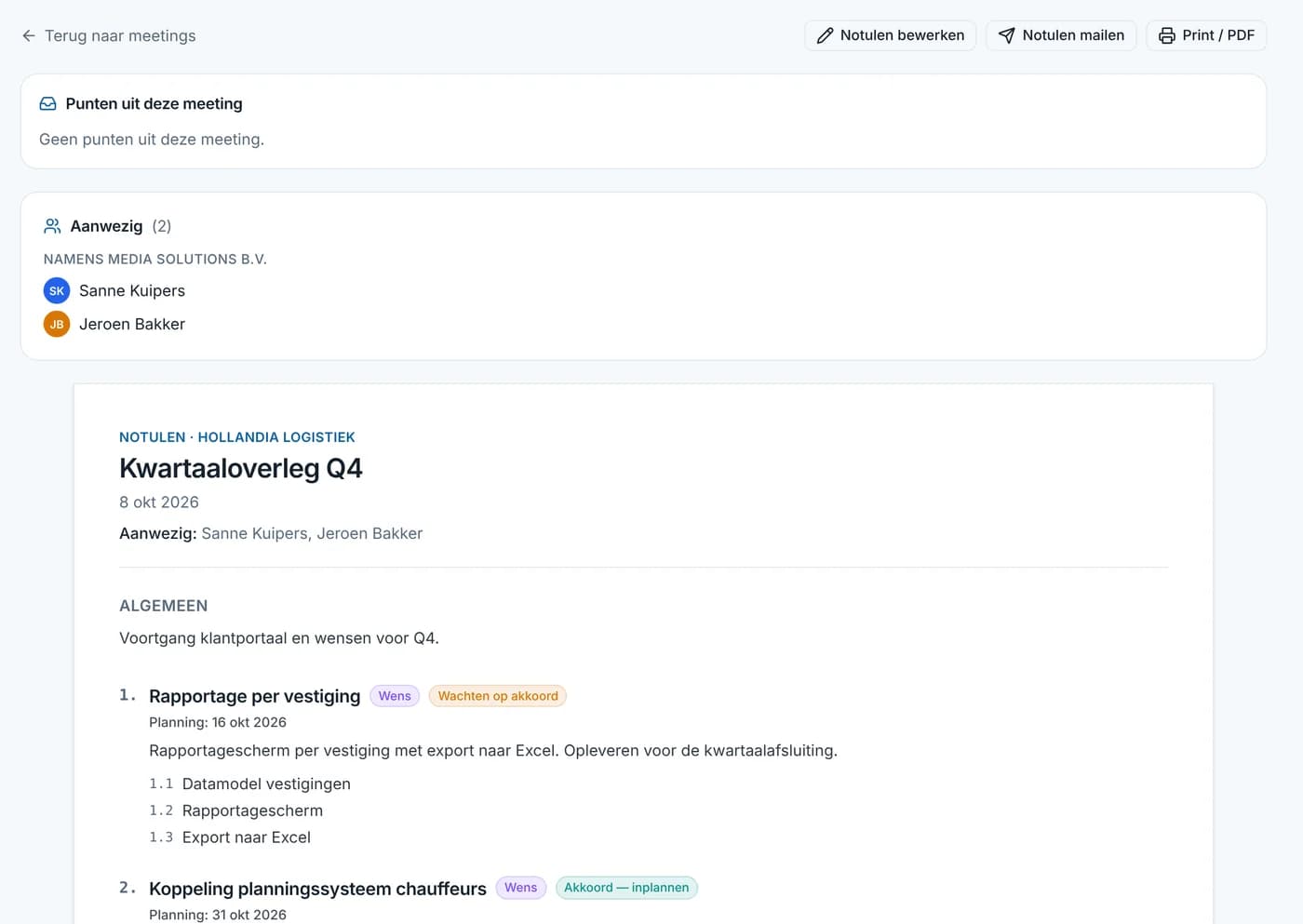Click the Wens tag on Rapportage per vestiging
The height and width of the screenshot is (924, 1303).
tap(395, 696)
